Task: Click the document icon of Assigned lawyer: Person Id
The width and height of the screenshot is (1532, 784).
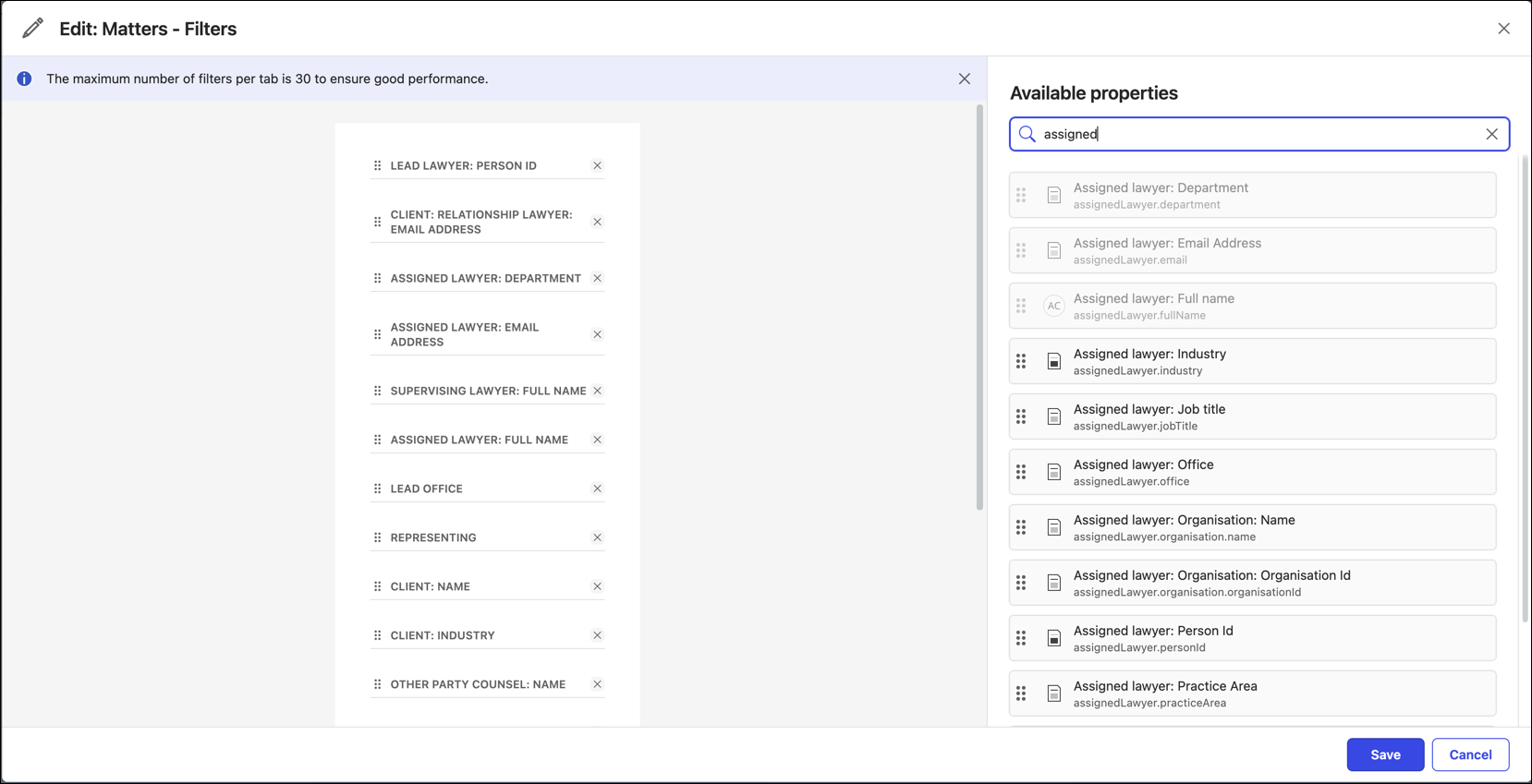Action: [x=1053, y=638]
